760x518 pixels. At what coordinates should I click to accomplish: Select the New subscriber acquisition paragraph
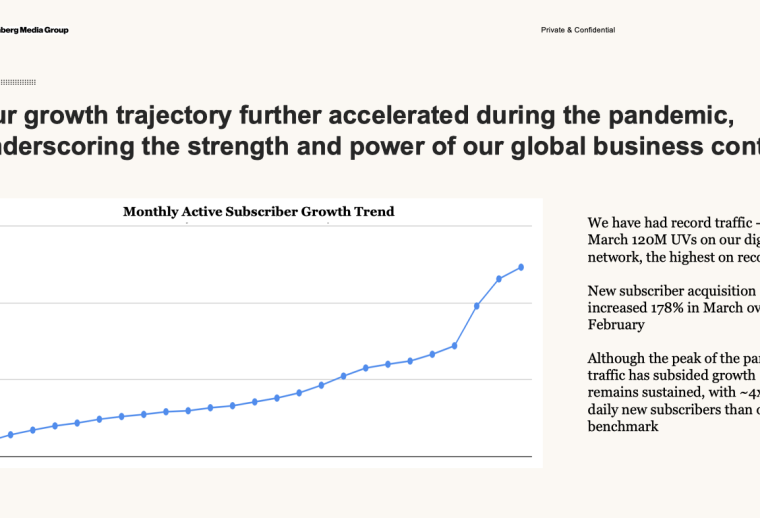point(672,308)
